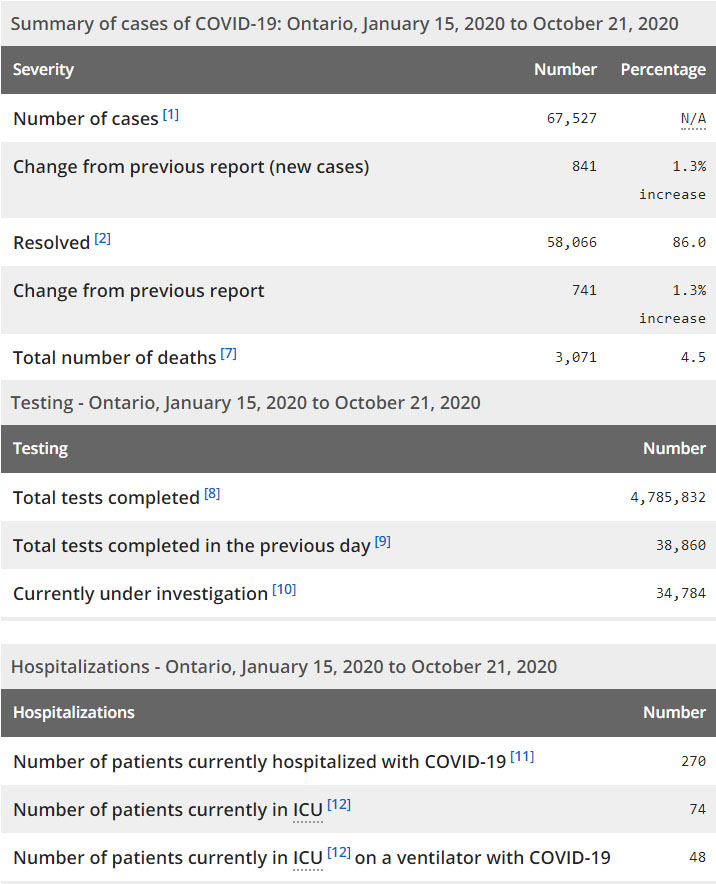This screenshot has width=716, height=884.
Task: Click the 3,071 deaths count
Action: coord(575,357)
